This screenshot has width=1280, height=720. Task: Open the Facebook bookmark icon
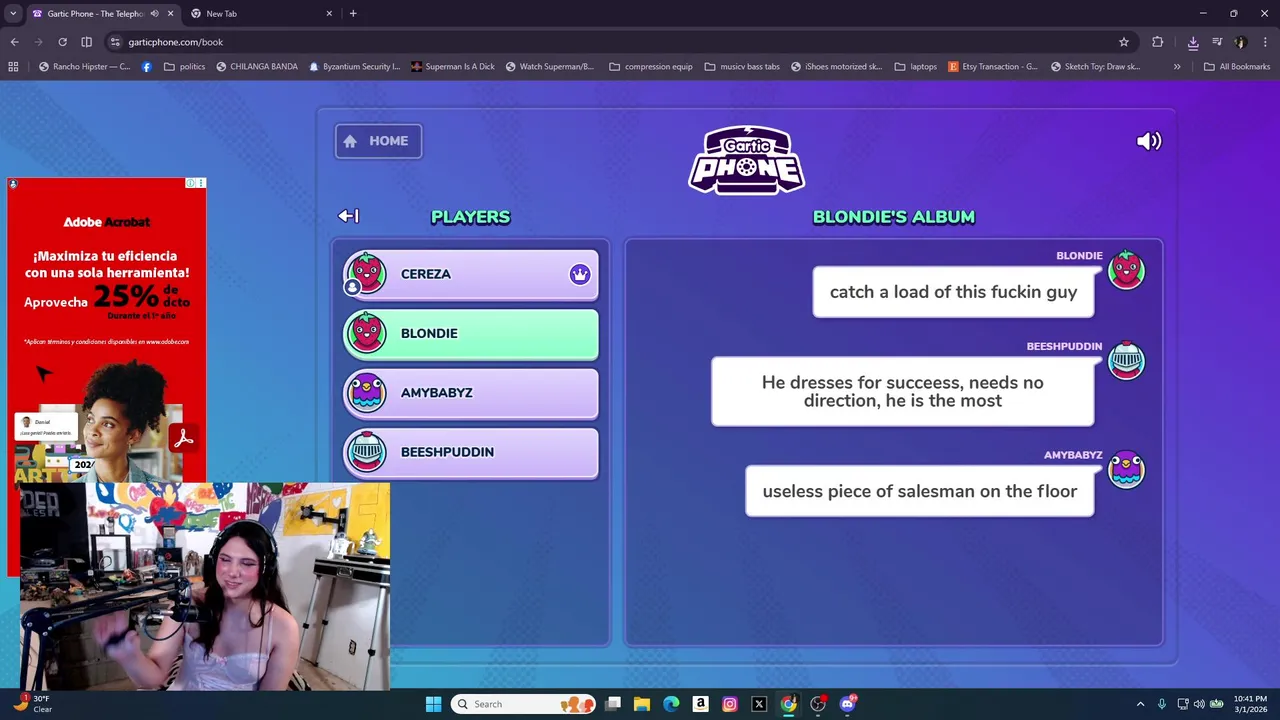147,67
